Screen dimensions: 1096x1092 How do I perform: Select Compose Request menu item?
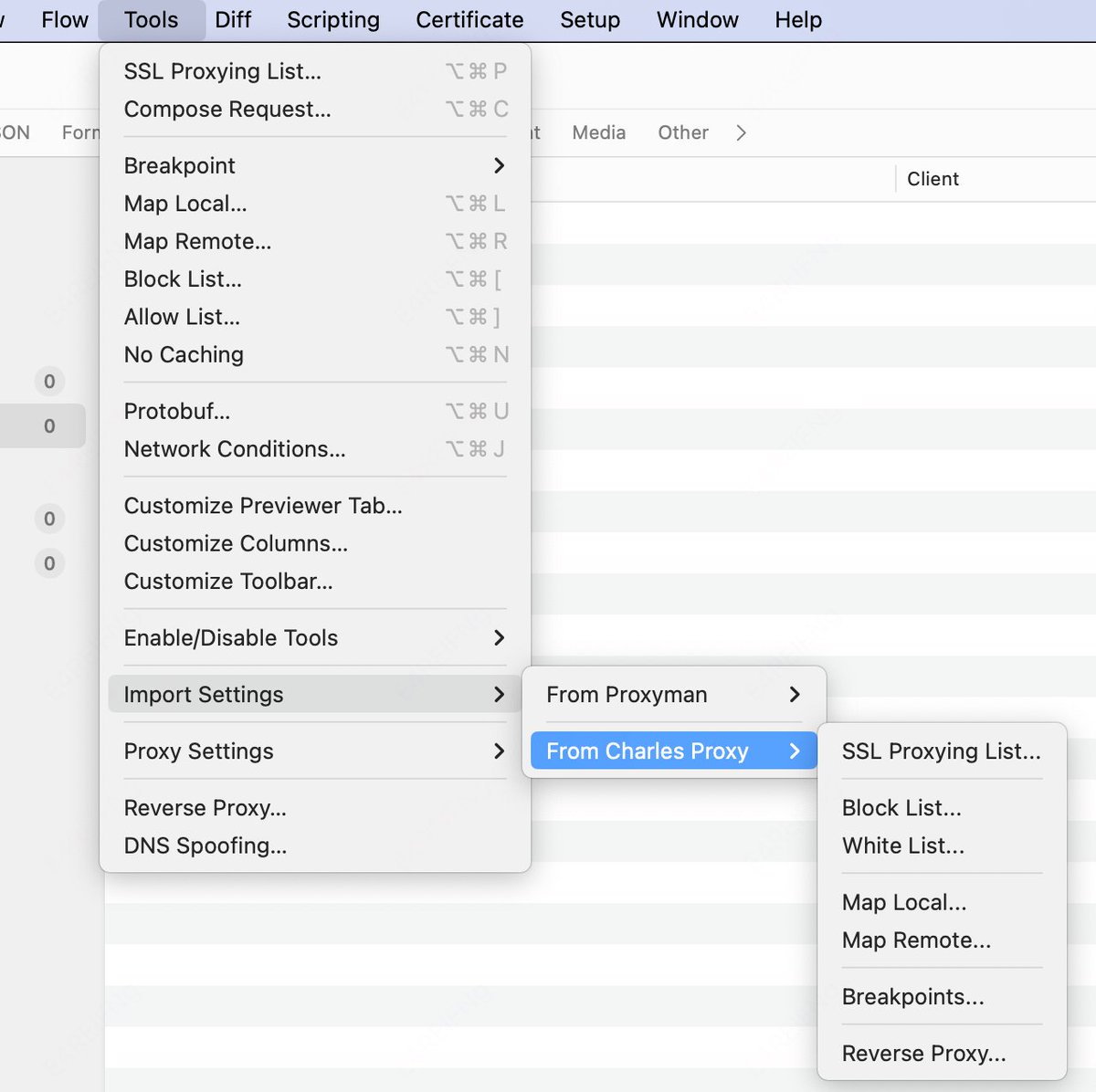click(315, 109)
